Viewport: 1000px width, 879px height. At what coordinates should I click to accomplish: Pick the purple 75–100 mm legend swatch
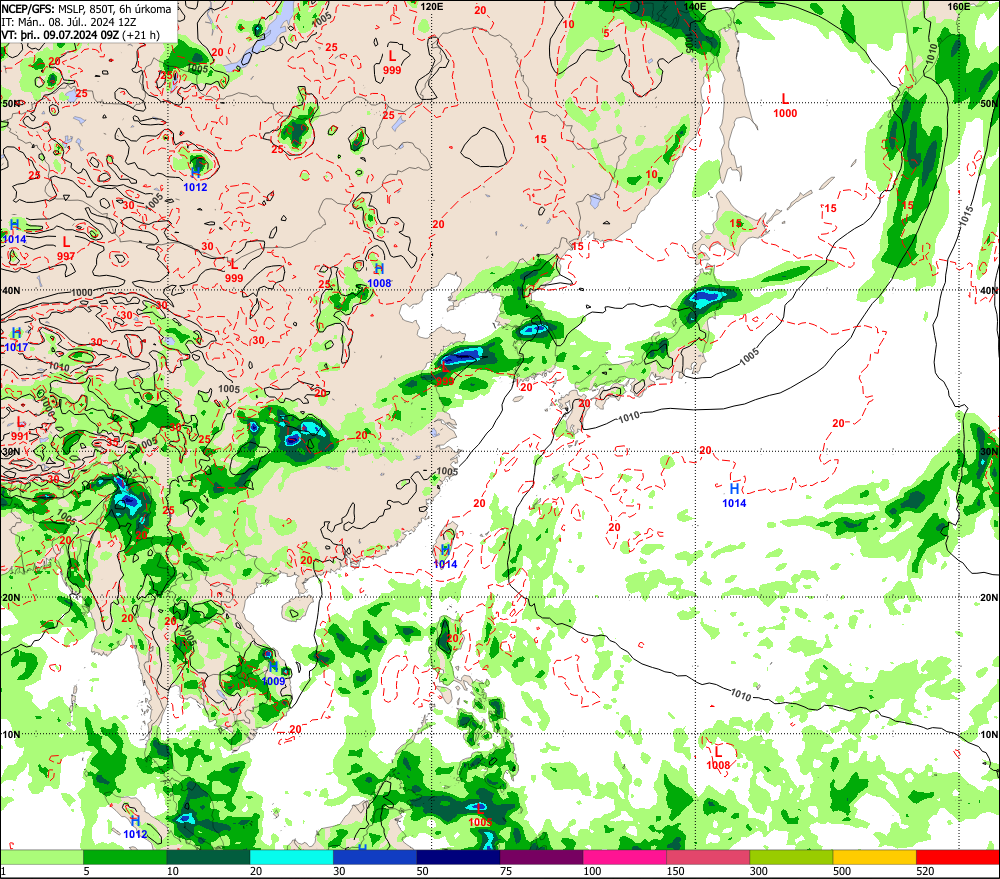click(x=541, y=857)
